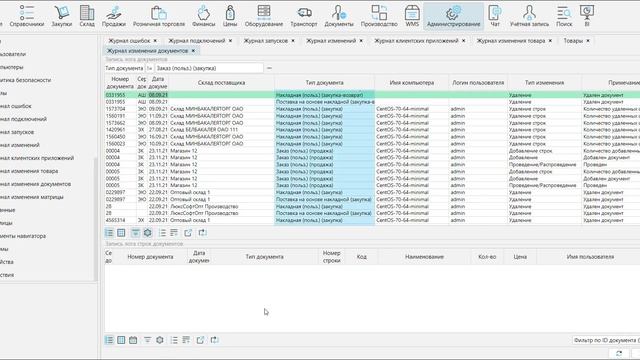Open the Цены module
Image resolution: width=640 pixels, height=360 pixels.
pos(230,16)
